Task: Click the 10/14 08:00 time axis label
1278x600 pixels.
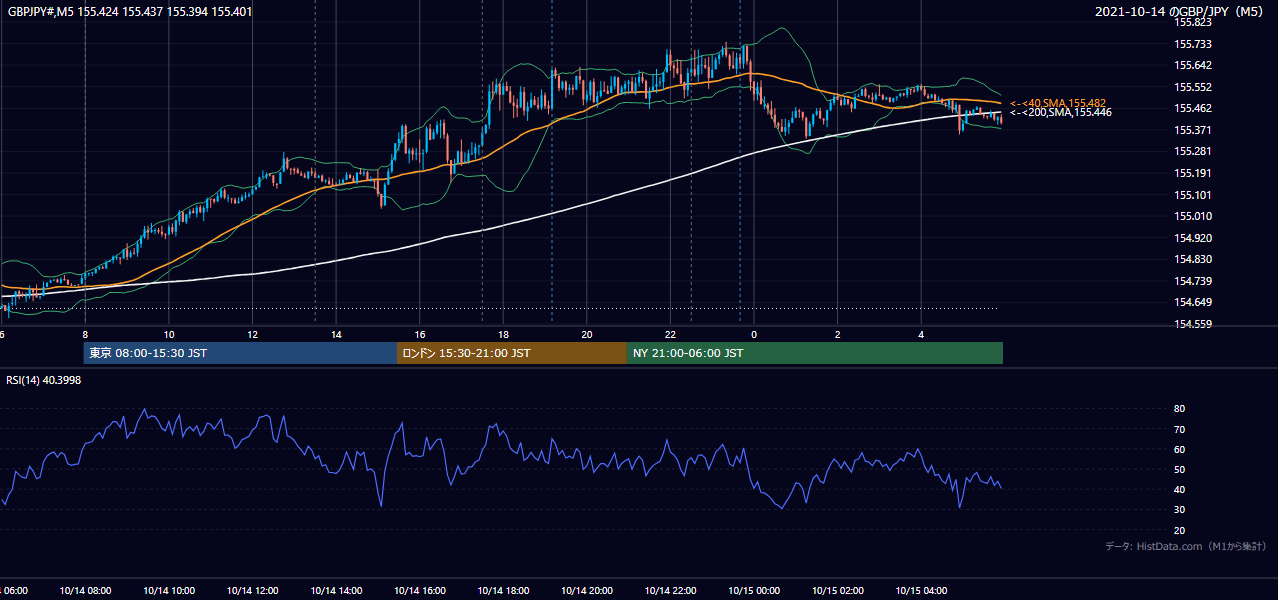Action: pyautogui.click(x=85, y=591)
